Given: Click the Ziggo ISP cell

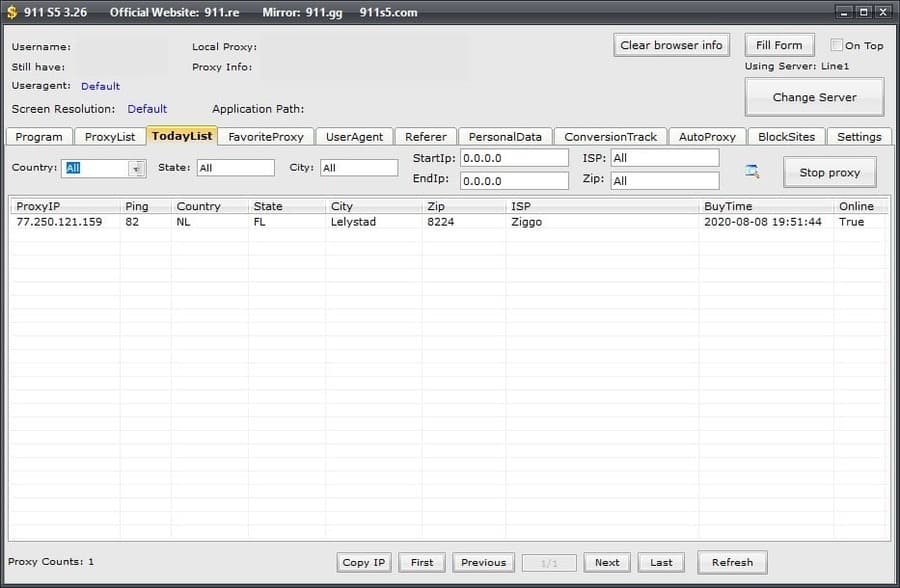Looking at the screenshot, I should (x=526, y=222).
